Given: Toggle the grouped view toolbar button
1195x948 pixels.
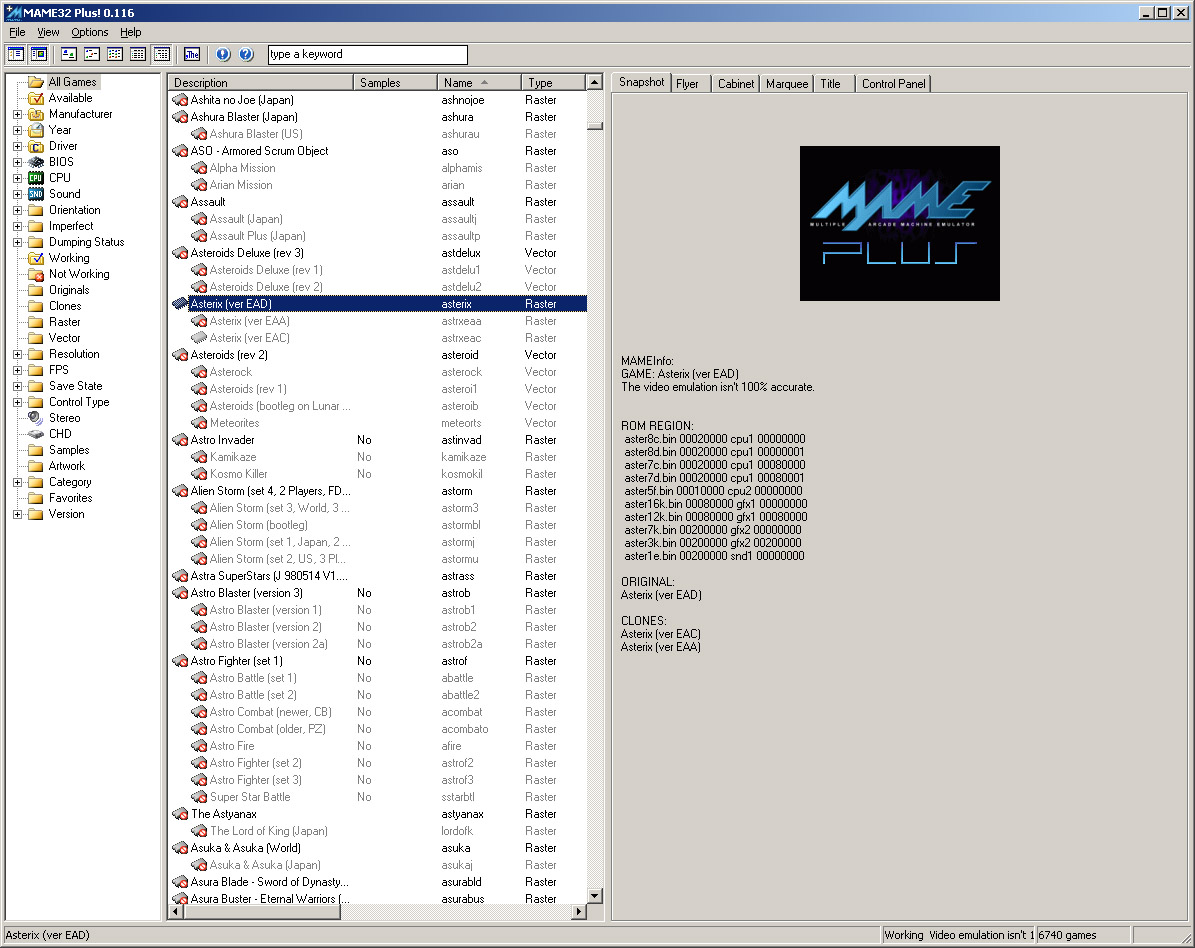Looking at the screenshot, I should pyautogui.click(x=162, y=54).
